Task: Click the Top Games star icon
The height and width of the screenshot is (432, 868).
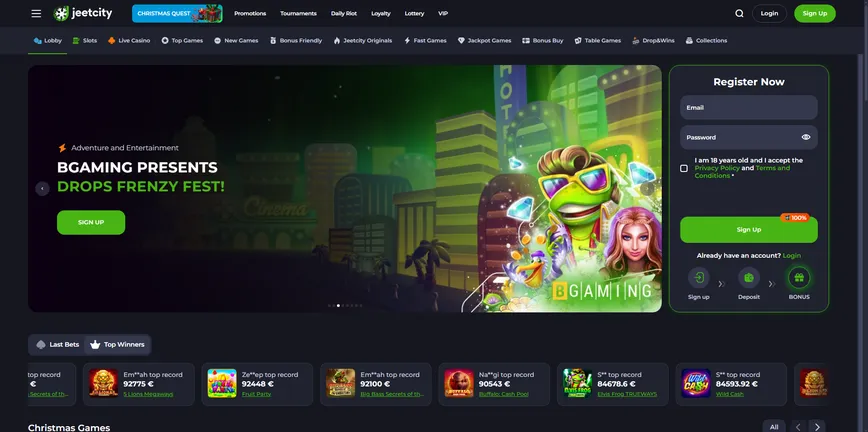Action: point(165,40)
